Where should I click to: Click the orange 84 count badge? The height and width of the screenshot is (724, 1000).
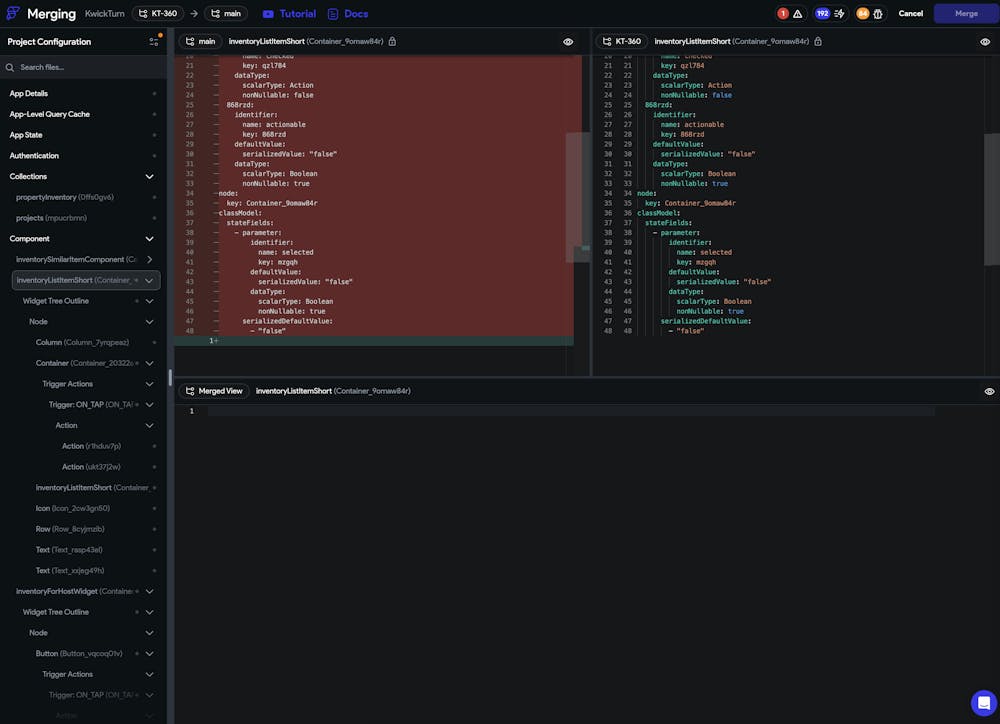(x=862, y=13)
